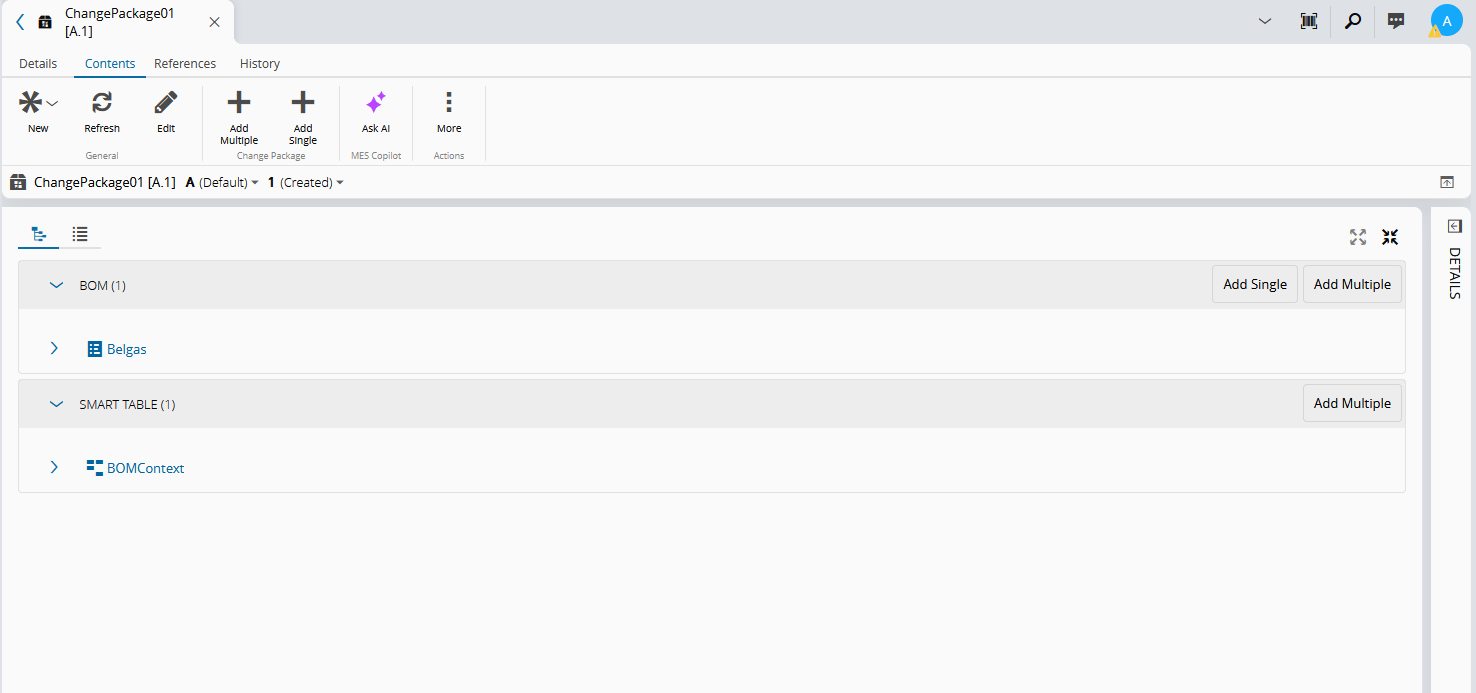
Task: Open the Belgas link
Action: point(127,349)
